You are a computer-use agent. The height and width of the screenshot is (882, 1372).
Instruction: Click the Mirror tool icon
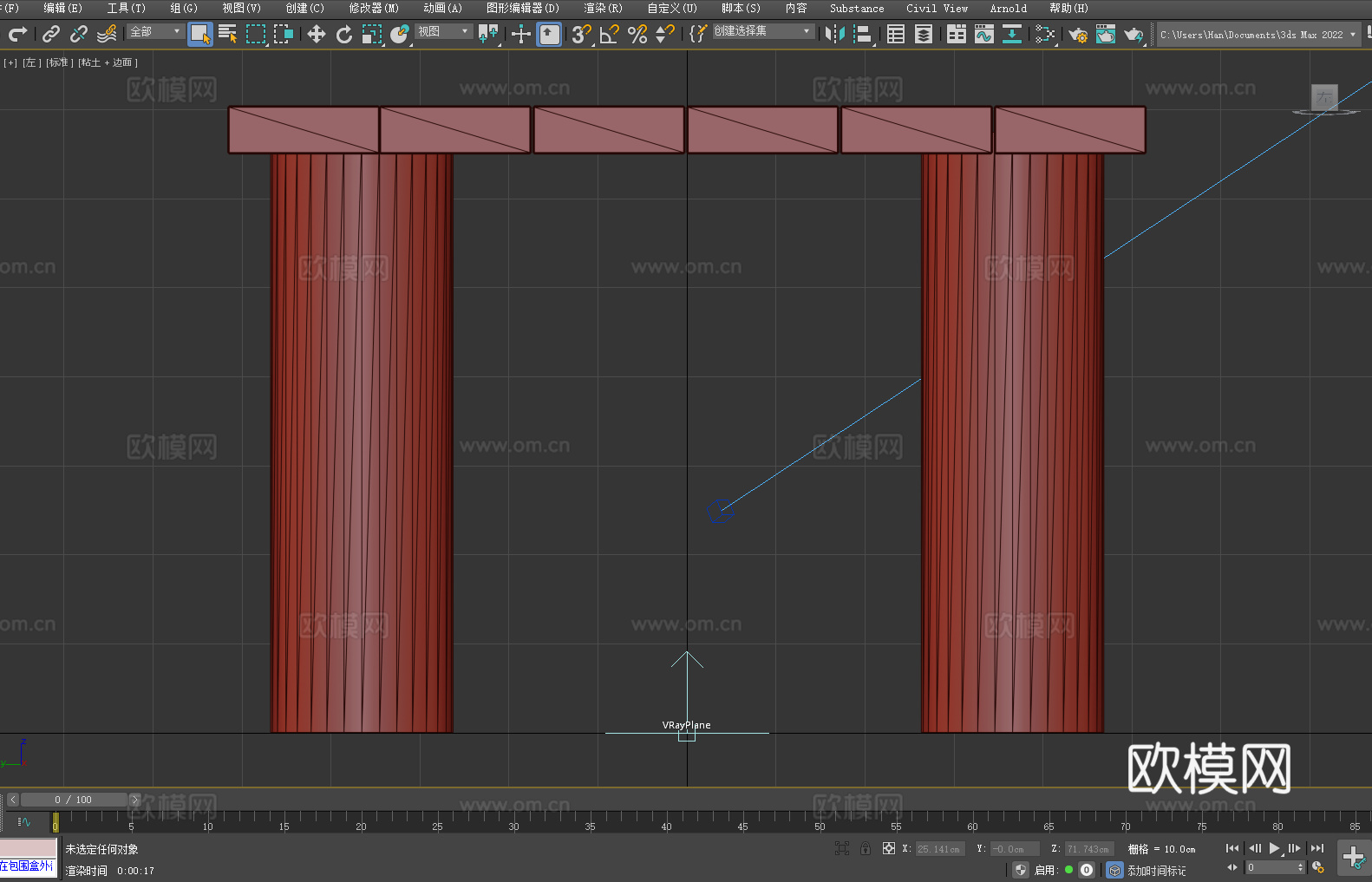pos(835,34)
